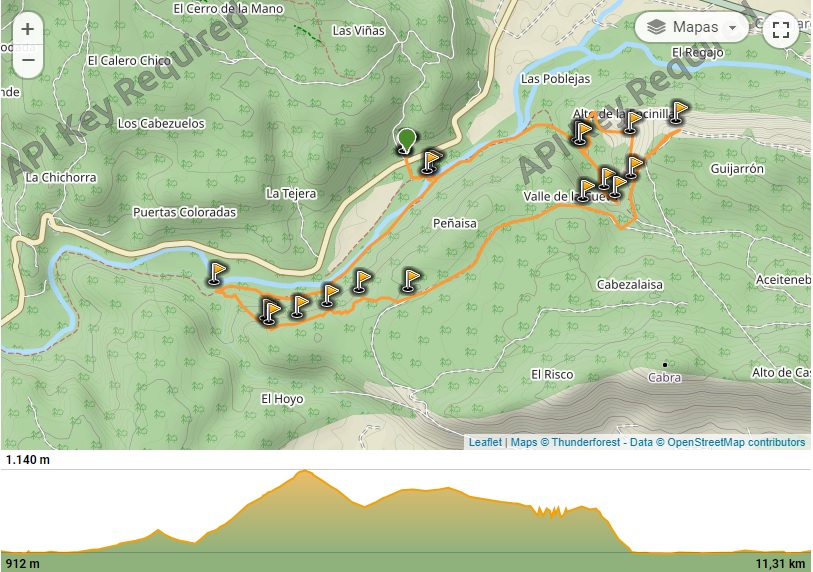Screen dimensions: 813x572
Task: Expand the Mapas dropdown arrow
Action: (733, 27)
